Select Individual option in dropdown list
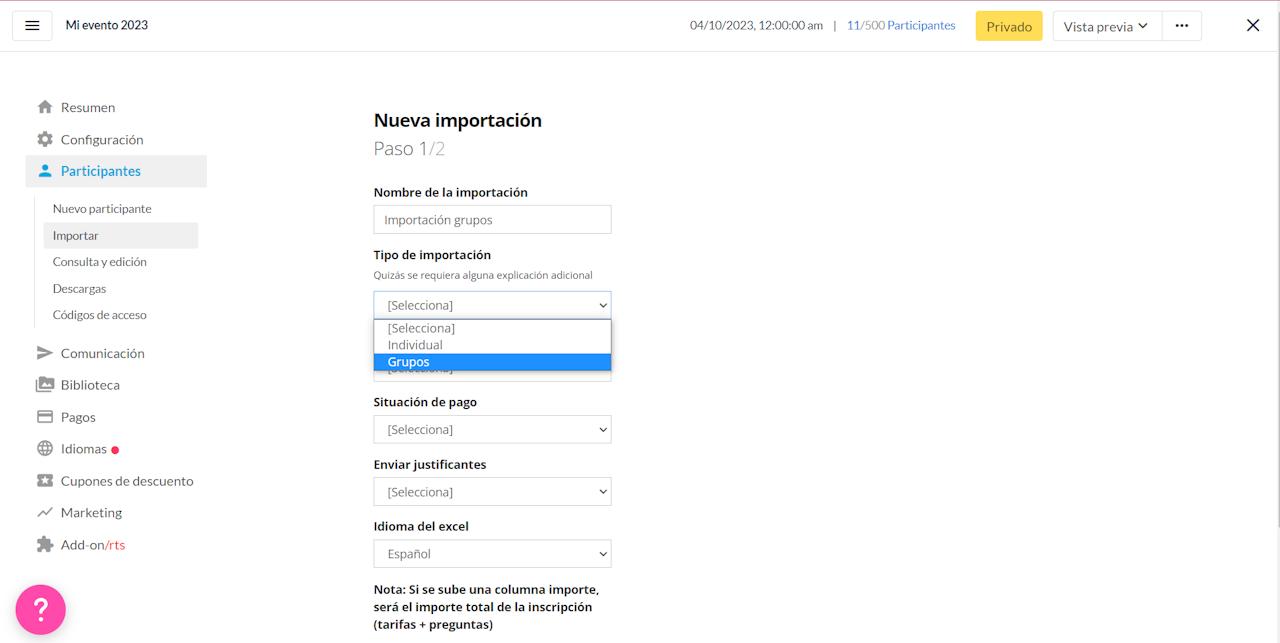The height and width of the screenshot is (643, 1280). point(492,345)
